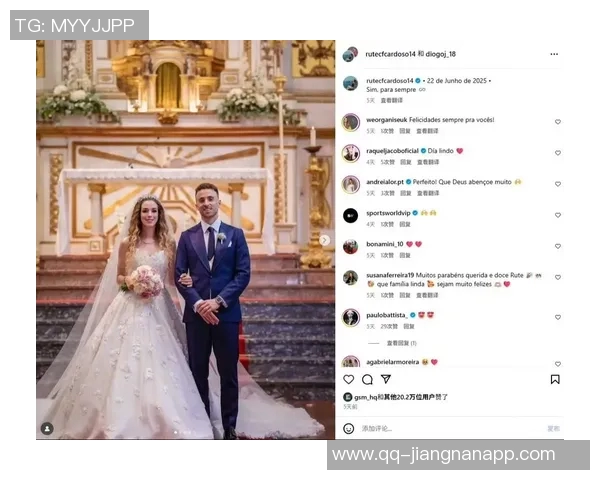Show tagged people icon on the photo

click(x=47, y=428)
